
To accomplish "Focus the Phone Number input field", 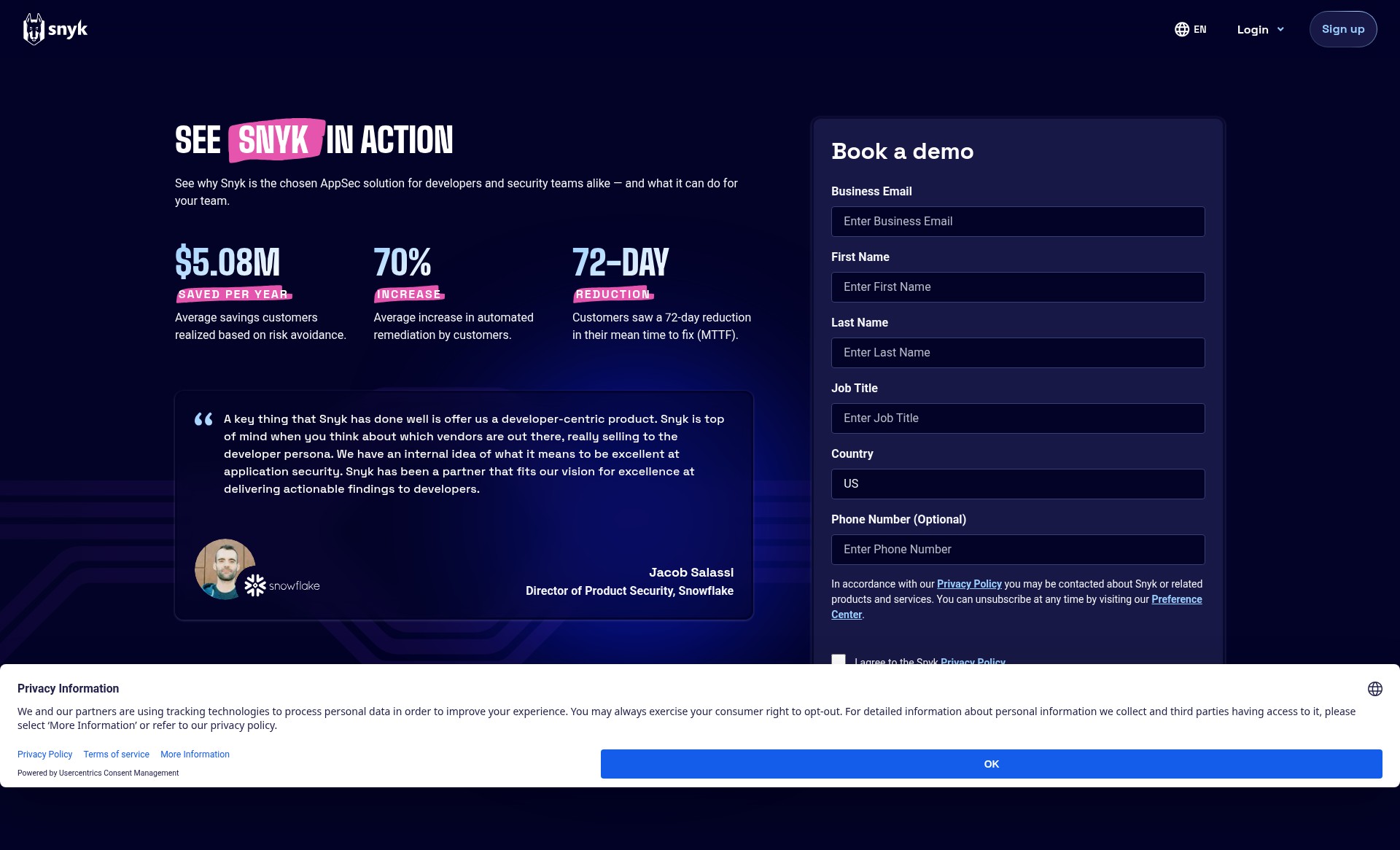I will (1018, 550).
